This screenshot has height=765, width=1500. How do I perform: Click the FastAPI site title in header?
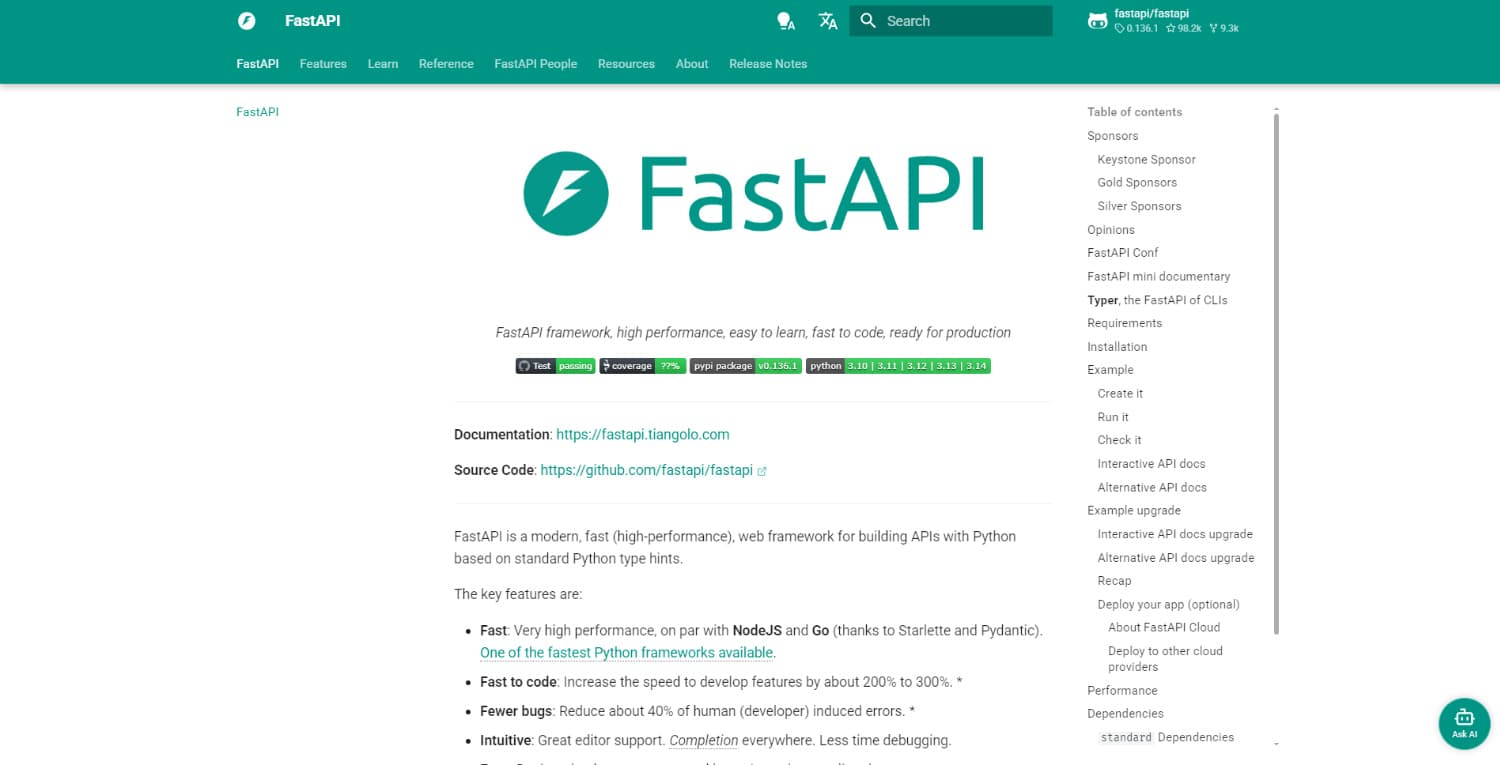click(312, 21)
